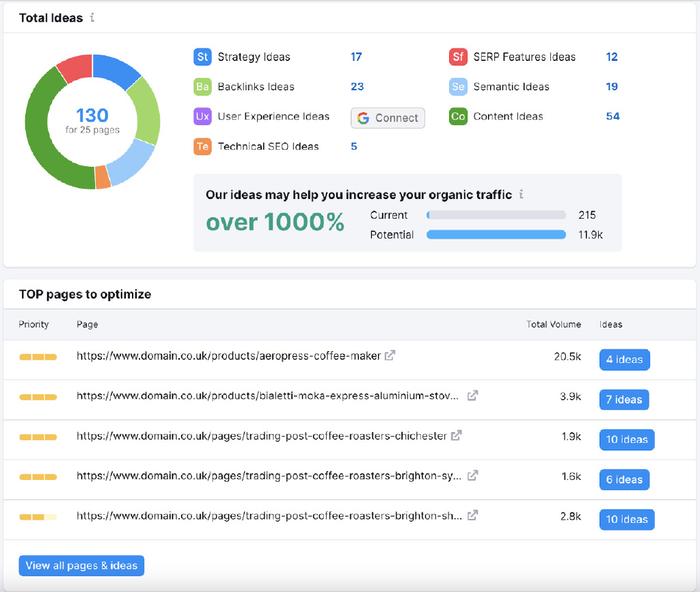This screenshot has width=700, height=592.
Task: Click the Content Ideas label
Action: tap(508, 117)
